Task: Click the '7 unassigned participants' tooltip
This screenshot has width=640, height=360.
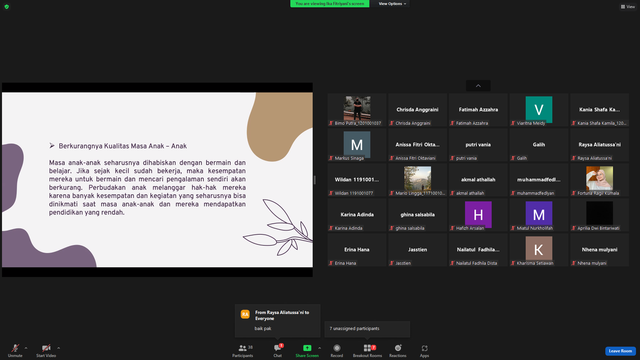Action: [x=367, y=329]
